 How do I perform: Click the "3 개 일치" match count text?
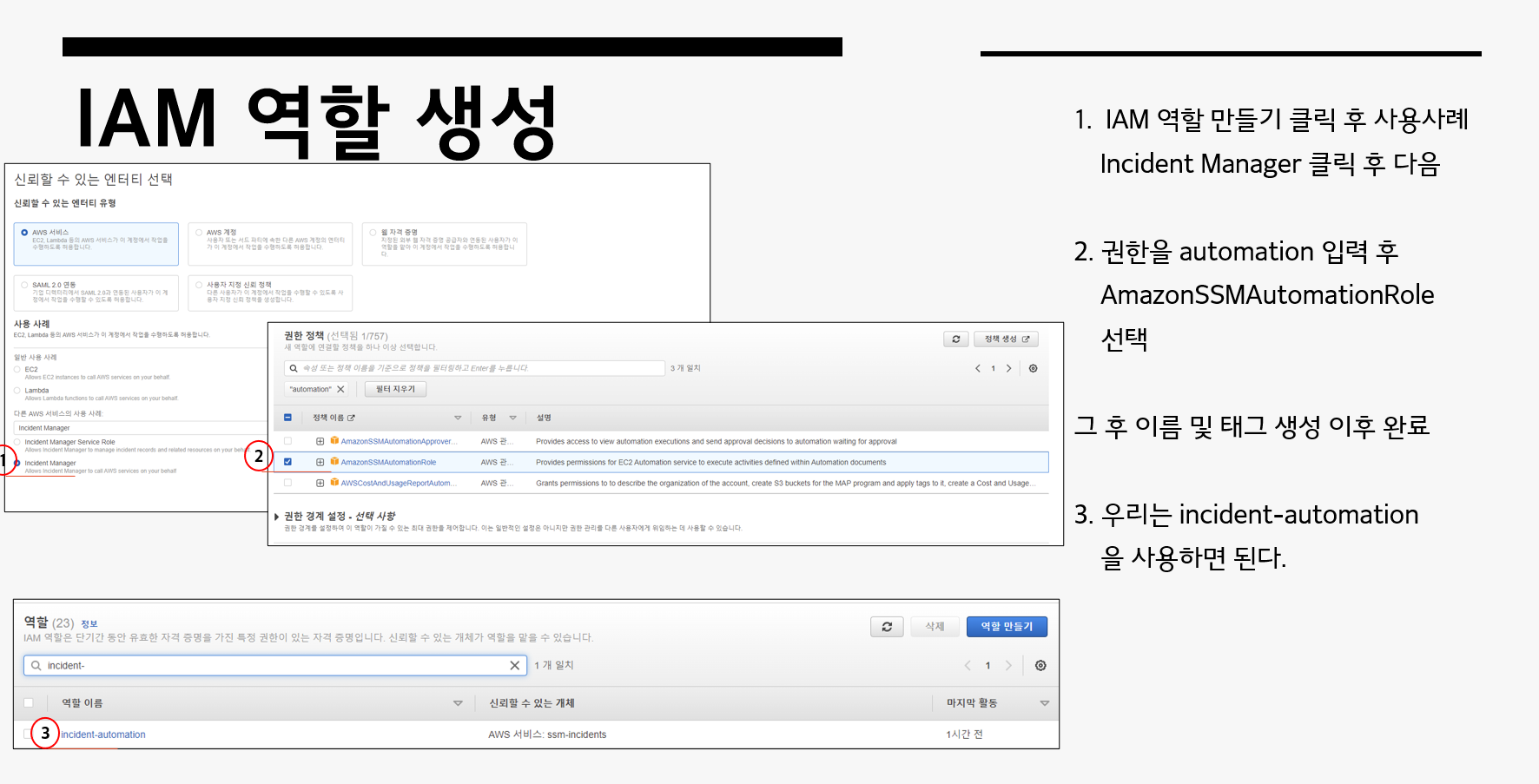(685, 368)
